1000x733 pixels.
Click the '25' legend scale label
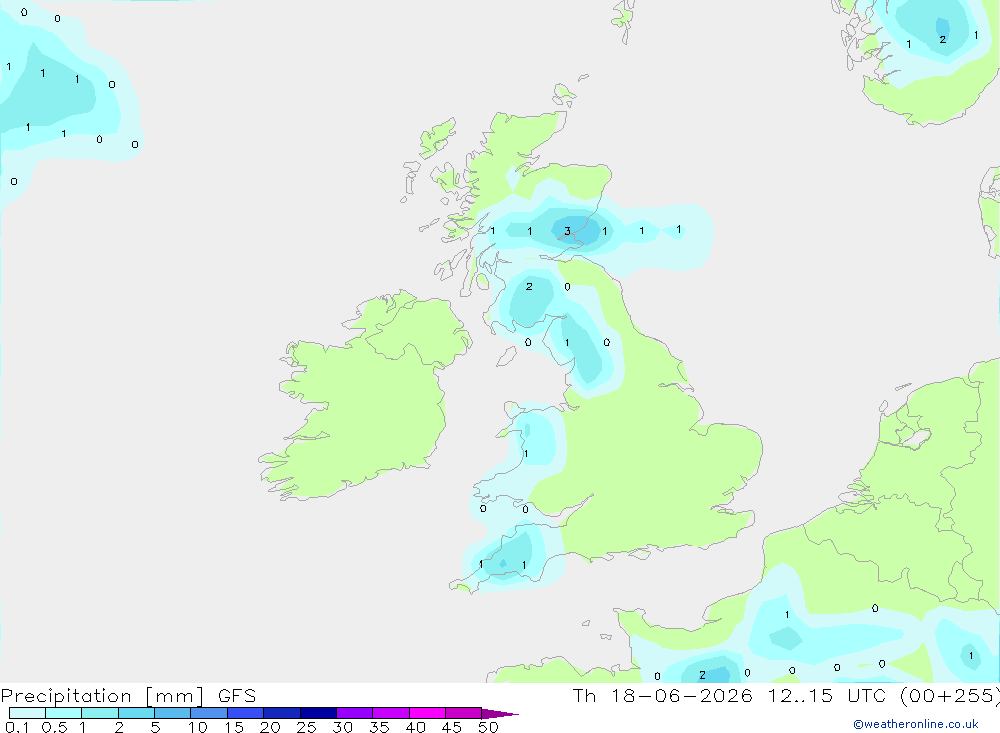tap(306, 727)
